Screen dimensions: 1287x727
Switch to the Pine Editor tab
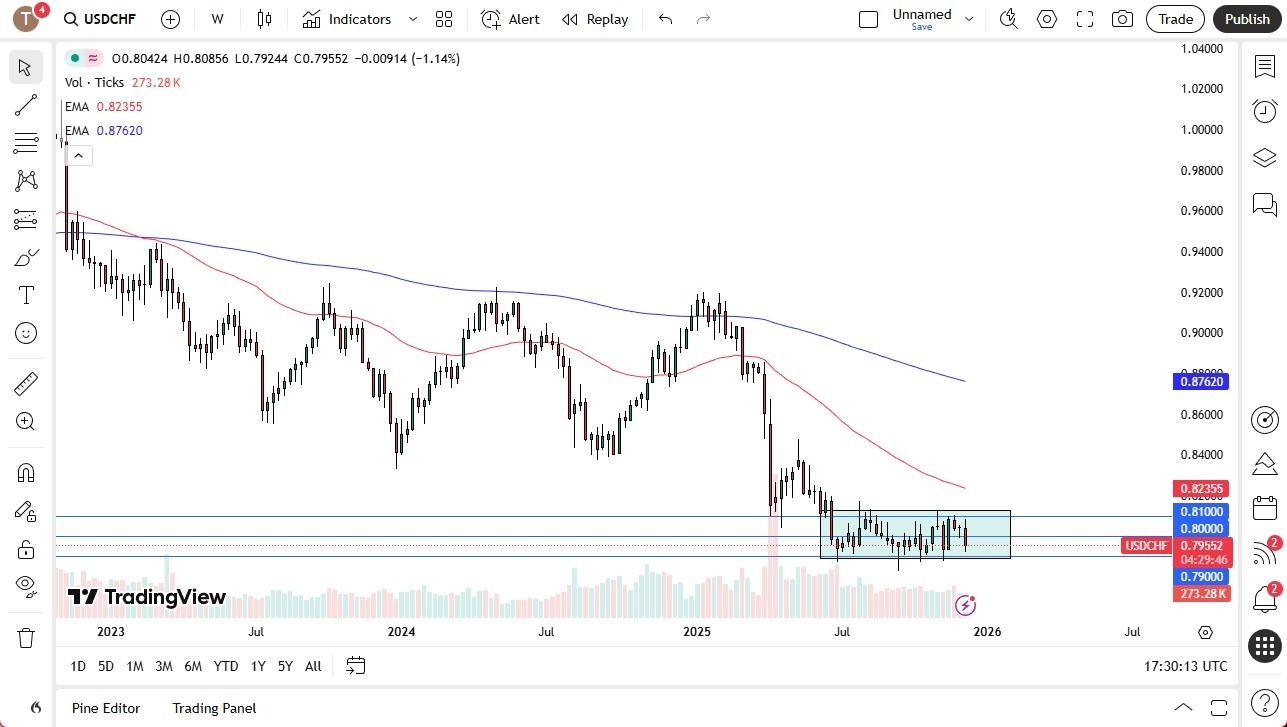[x=106, y=708]
